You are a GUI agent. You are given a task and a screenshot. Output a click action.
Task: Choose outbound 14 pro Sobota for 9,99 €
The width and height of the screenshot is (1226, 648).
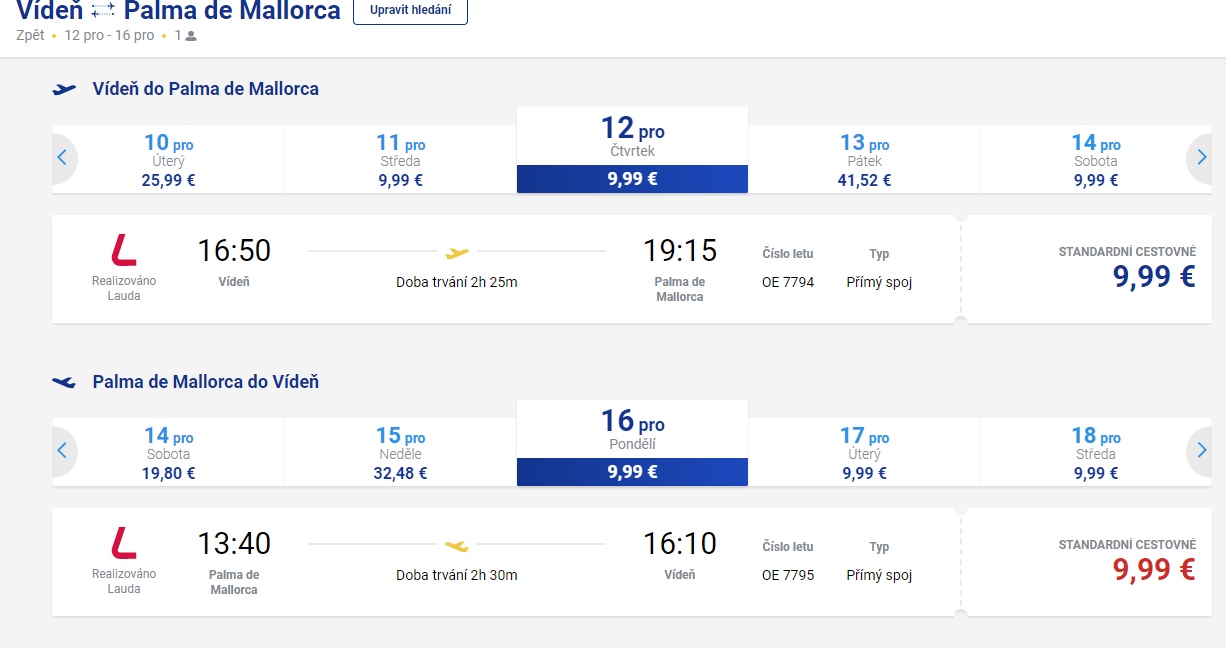pyautogui.click(x=1096, y=160)
